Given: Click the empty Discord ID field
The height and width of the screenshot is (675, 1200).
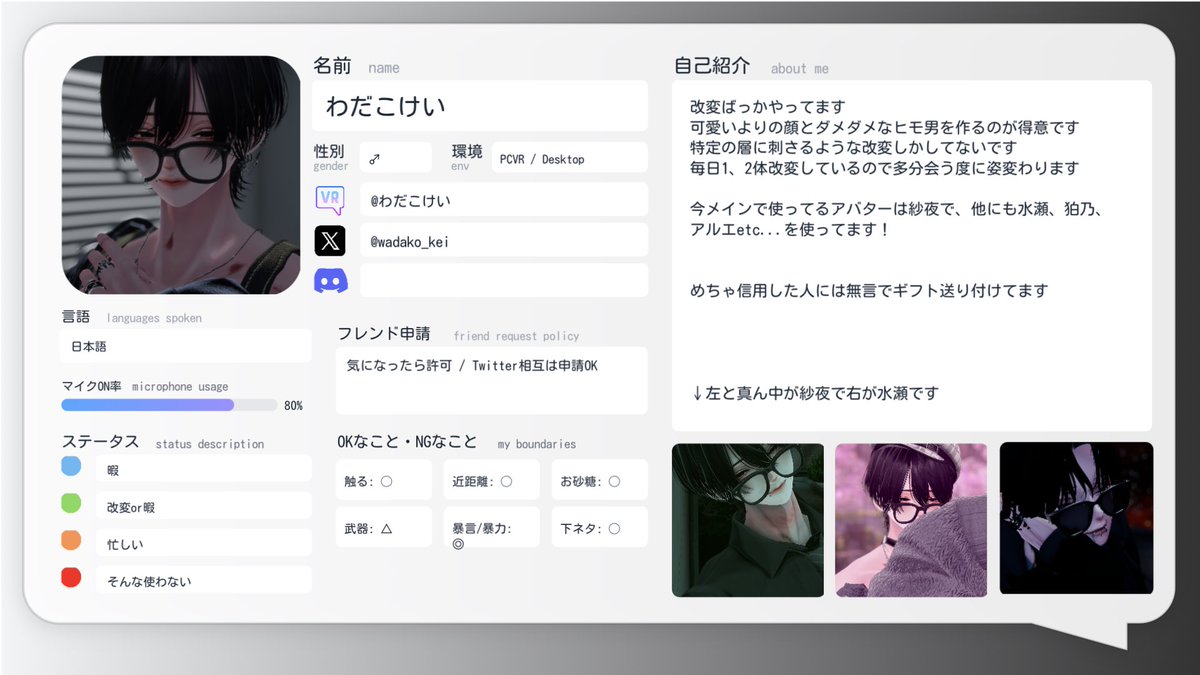Looking at the screenshot, I should click(504, 280).
